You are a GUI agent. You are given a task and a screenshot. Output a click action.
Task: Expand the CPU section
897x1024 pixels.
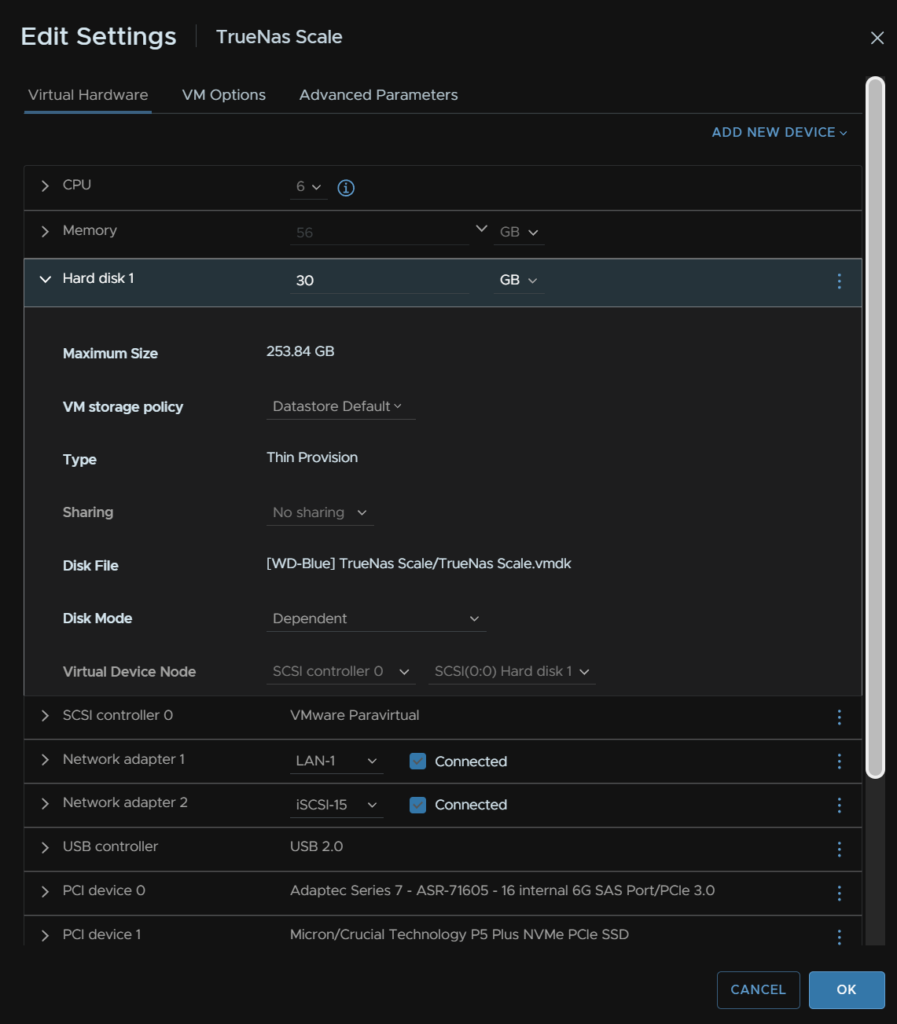pyautogui.click(x=44, y=186)
